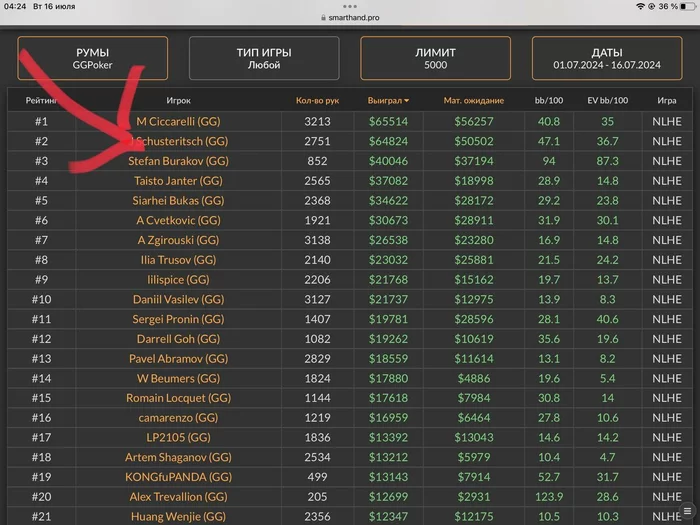
Task: Open the page menu icon in corner
Action: 688,511
